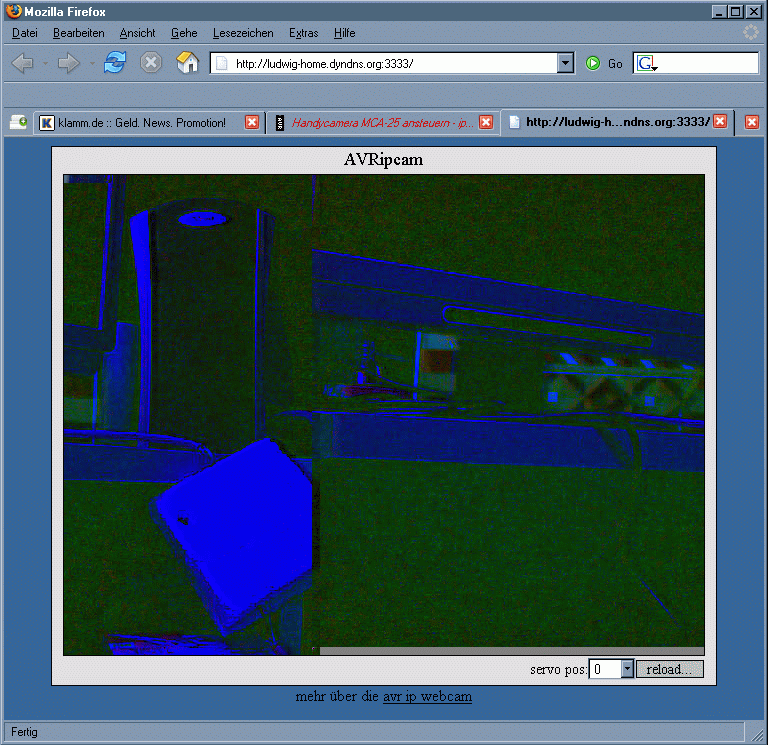Screen dimensions: 768x745
Task: Open the servo pos dropdown
Action: point(627,669)
